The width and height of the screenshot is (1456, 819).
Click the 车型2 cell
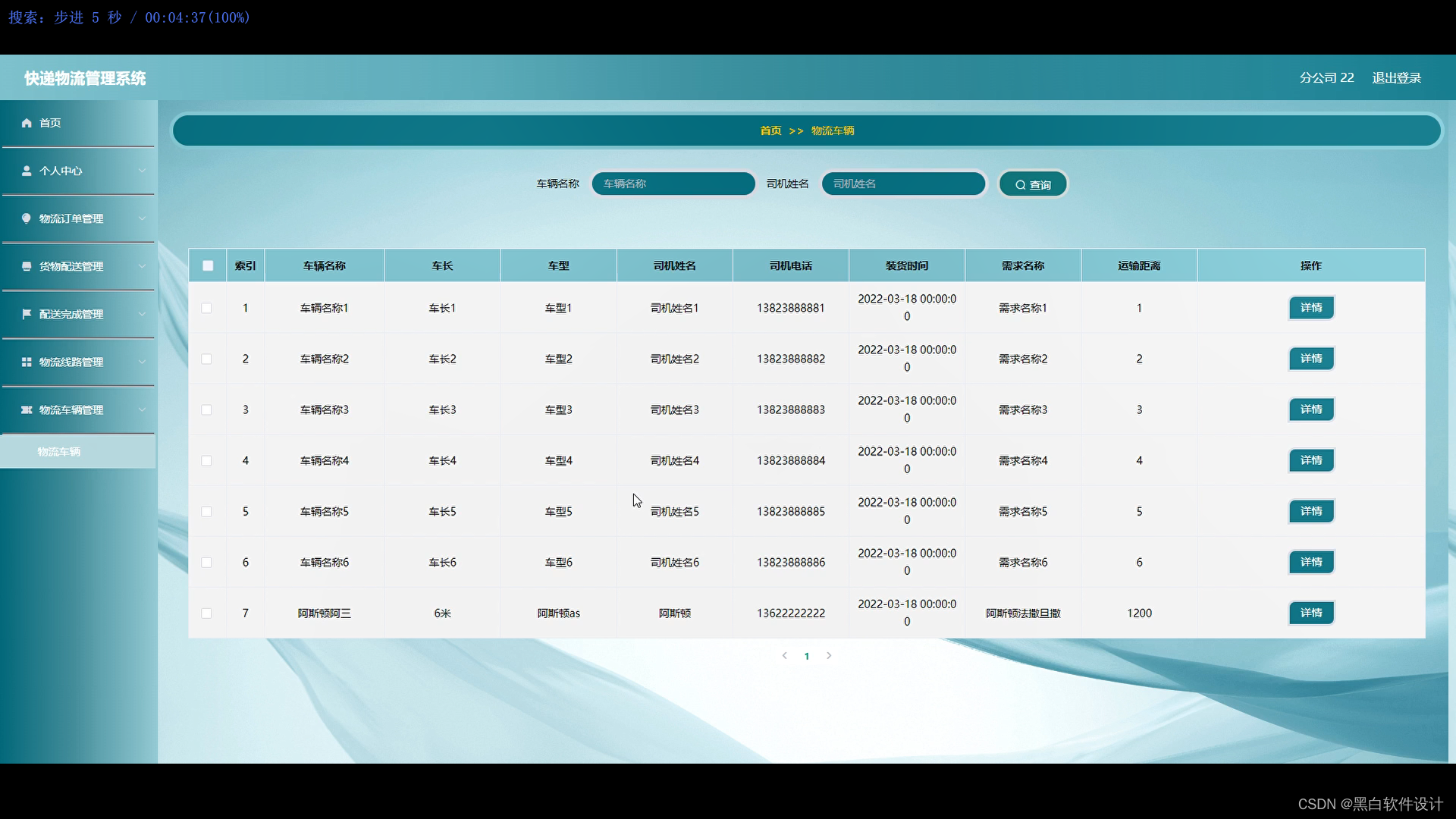[559, 359]
